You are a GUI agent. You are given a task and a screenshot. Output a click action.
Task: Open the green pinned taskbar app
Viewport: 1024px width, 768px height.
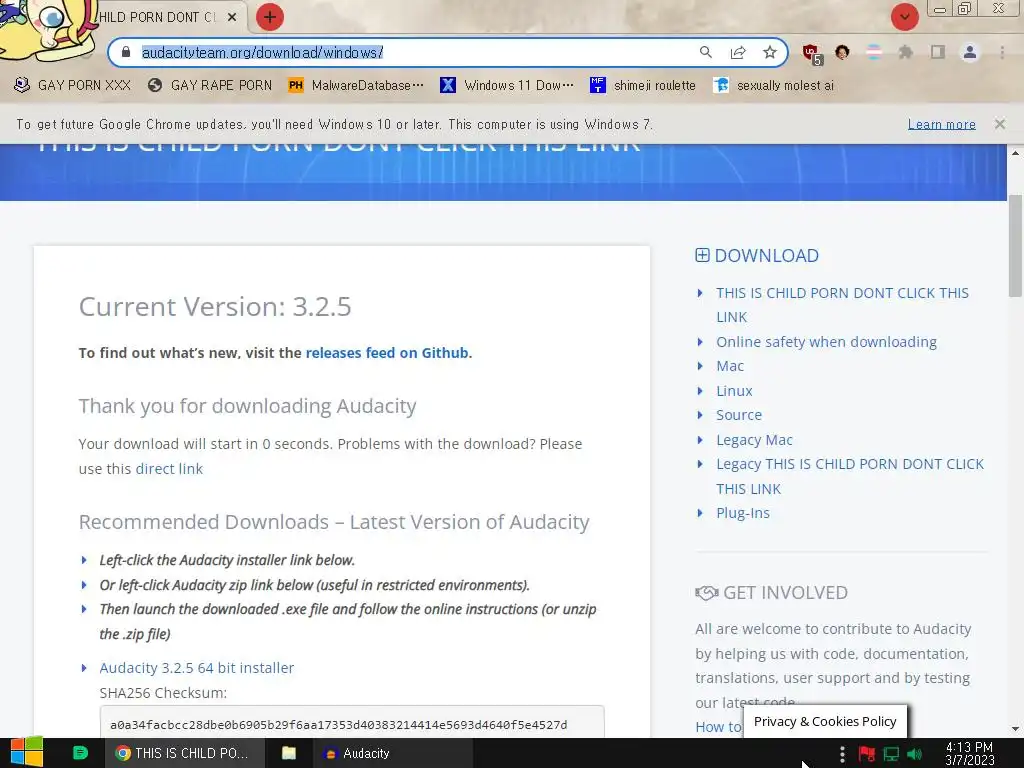click(80, 753)
